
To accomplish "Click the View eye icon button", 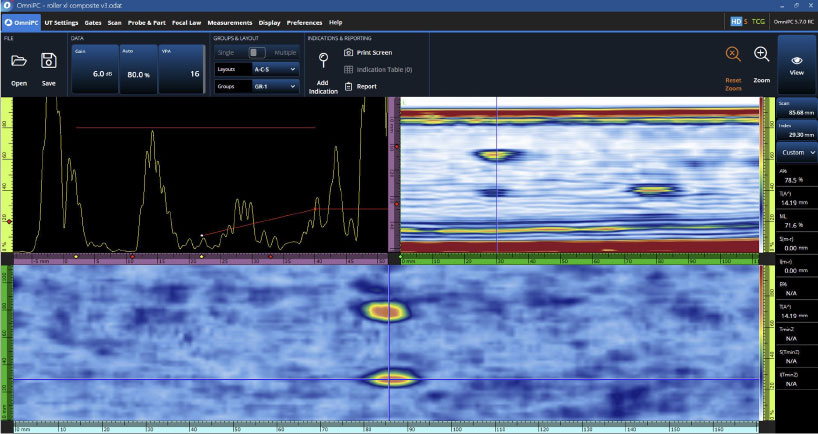I will [x=796, y=61].
